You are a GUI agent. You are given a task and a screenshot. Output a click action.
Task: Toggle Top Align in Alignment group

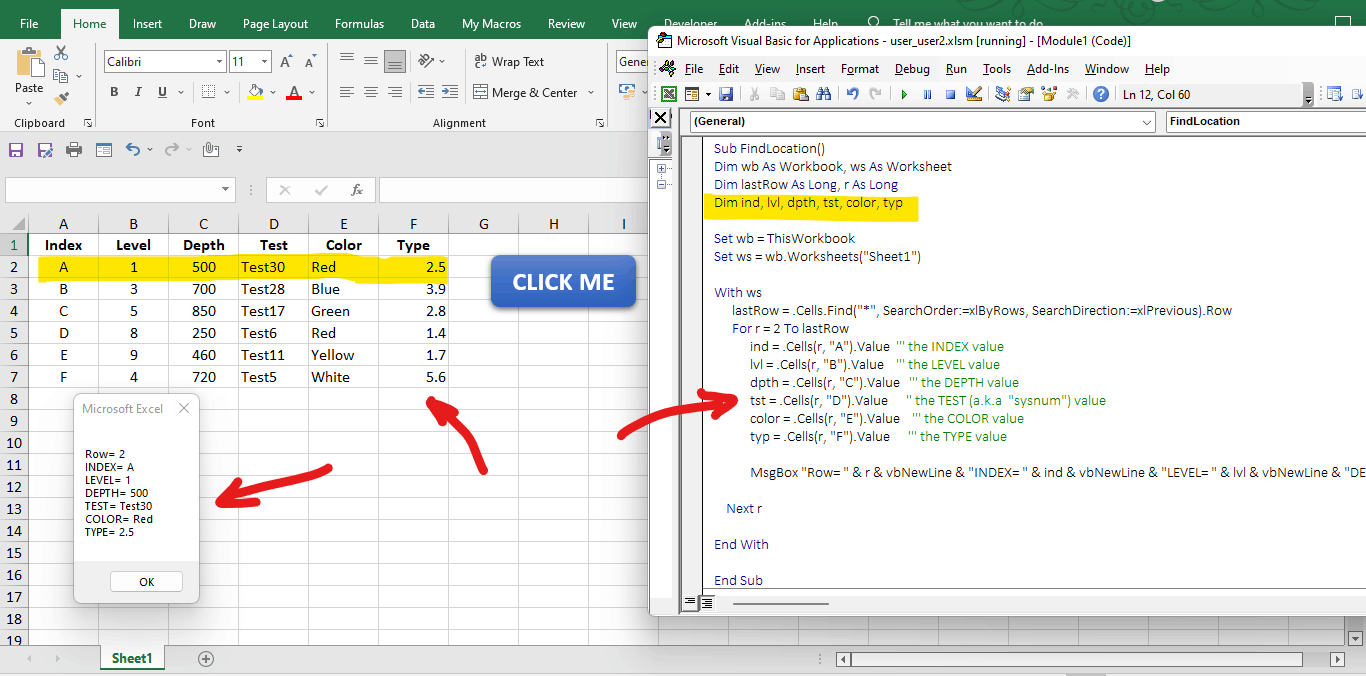(x=347, y=61)
